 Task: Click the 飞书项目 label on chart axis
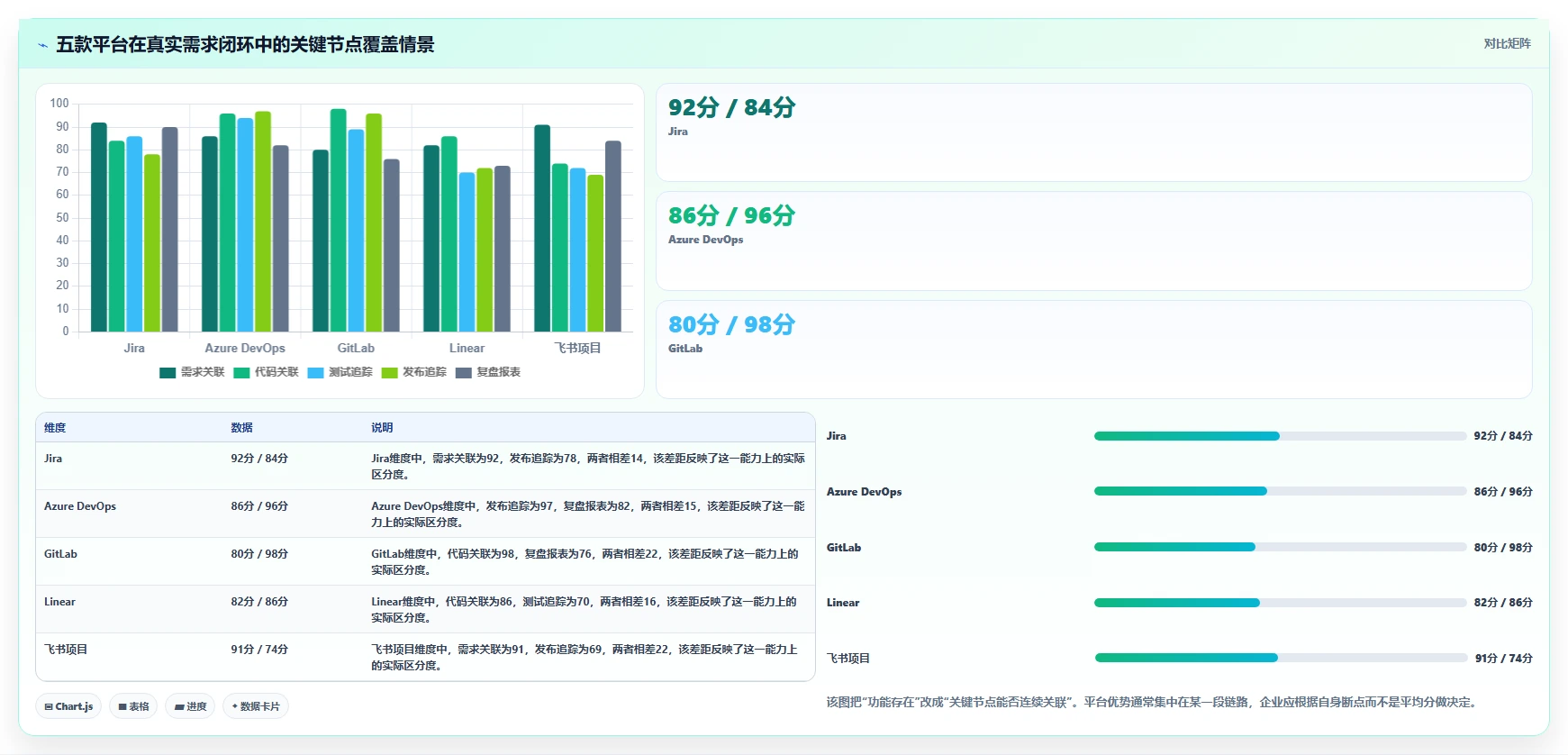pos(577,349)
